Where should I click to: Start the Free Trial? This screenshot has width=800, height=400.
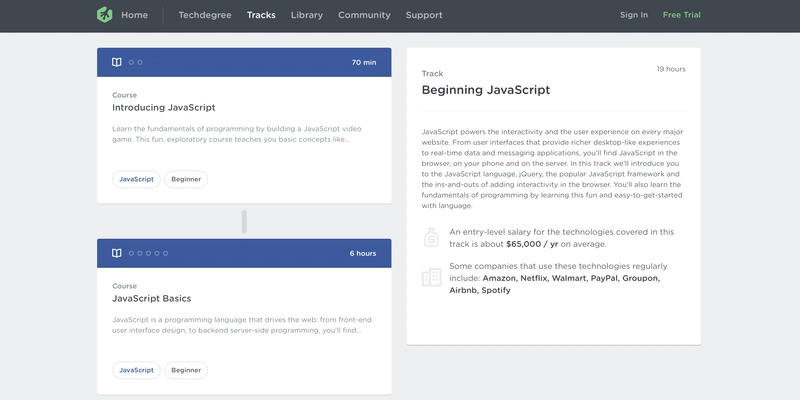coord(682,15)
